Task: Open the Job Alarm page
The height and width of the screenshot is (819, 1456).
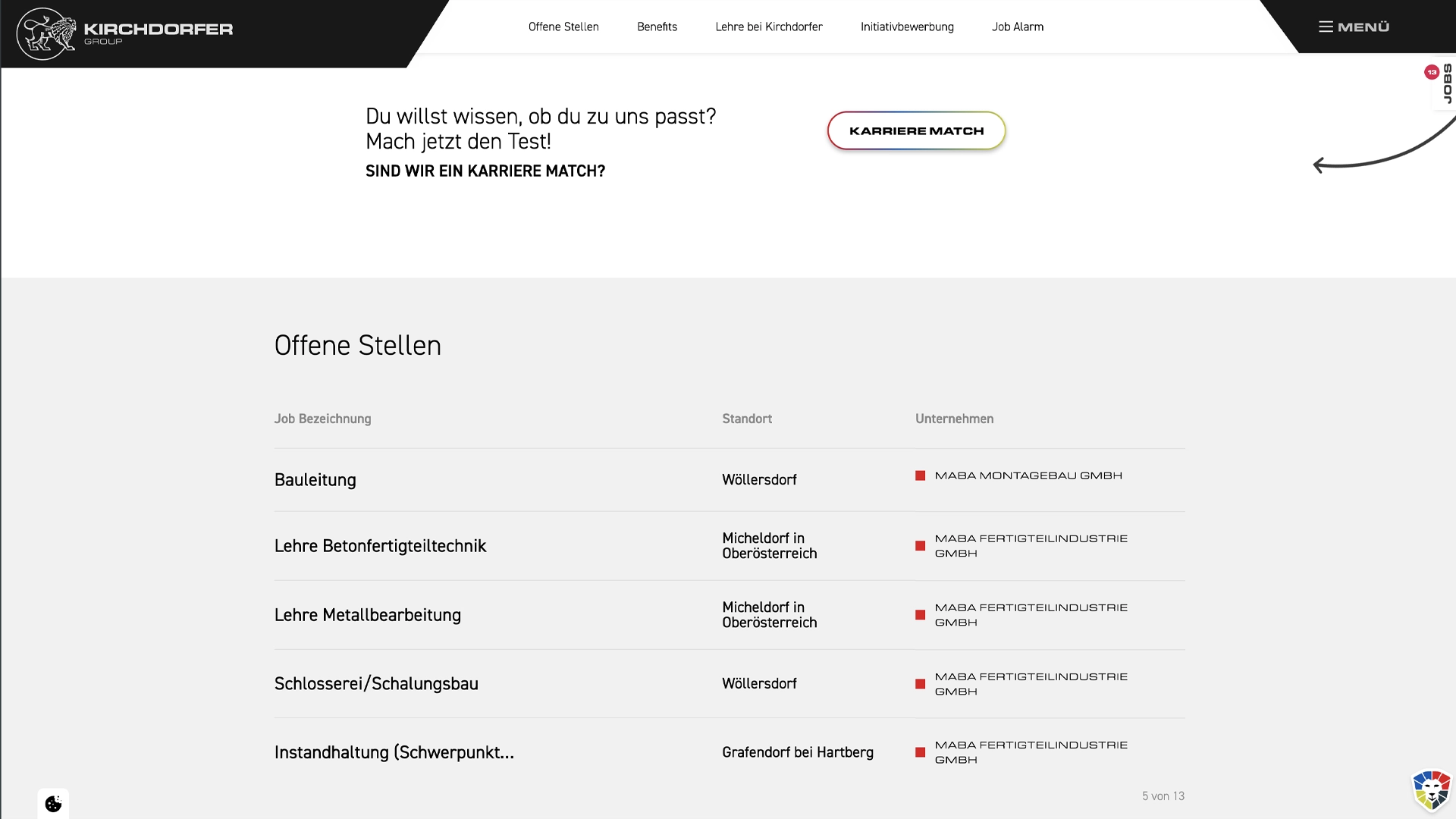Action: click(x=1017, y=27)
